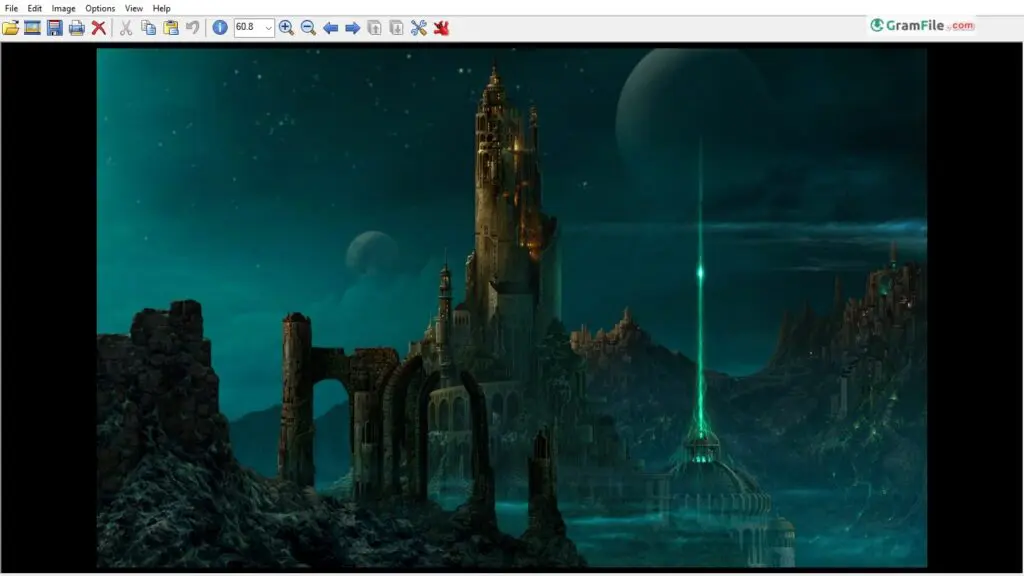This screenshot has width=1024, height=576.
Task: Delete the file with the red X icon
Action: [x=99, y=27]
